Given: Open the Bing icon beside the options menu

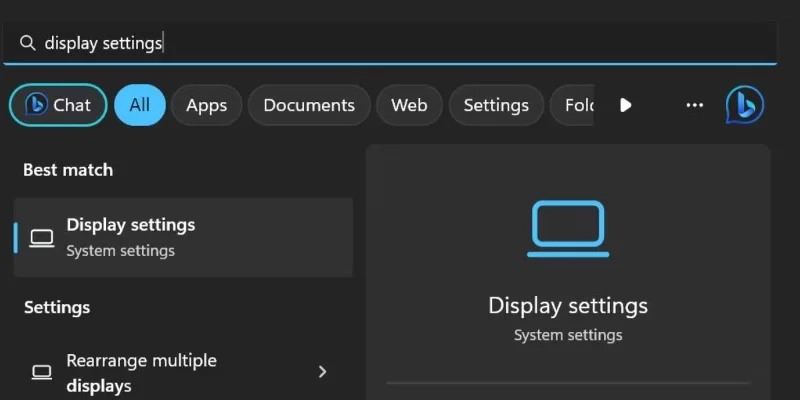Looking at the screenshot, I should pyautogui.click(x=745, y=105).
